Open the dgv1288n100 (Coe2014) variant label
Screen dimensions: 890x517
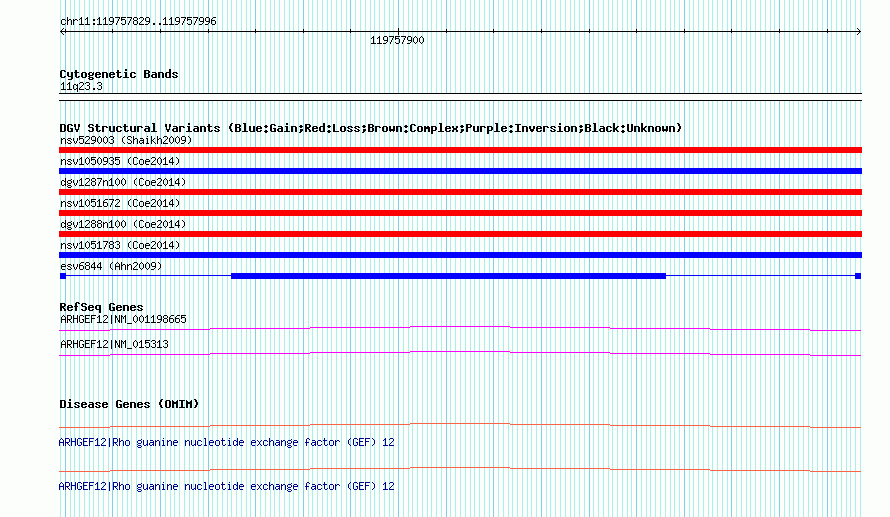tap(123, 224)
